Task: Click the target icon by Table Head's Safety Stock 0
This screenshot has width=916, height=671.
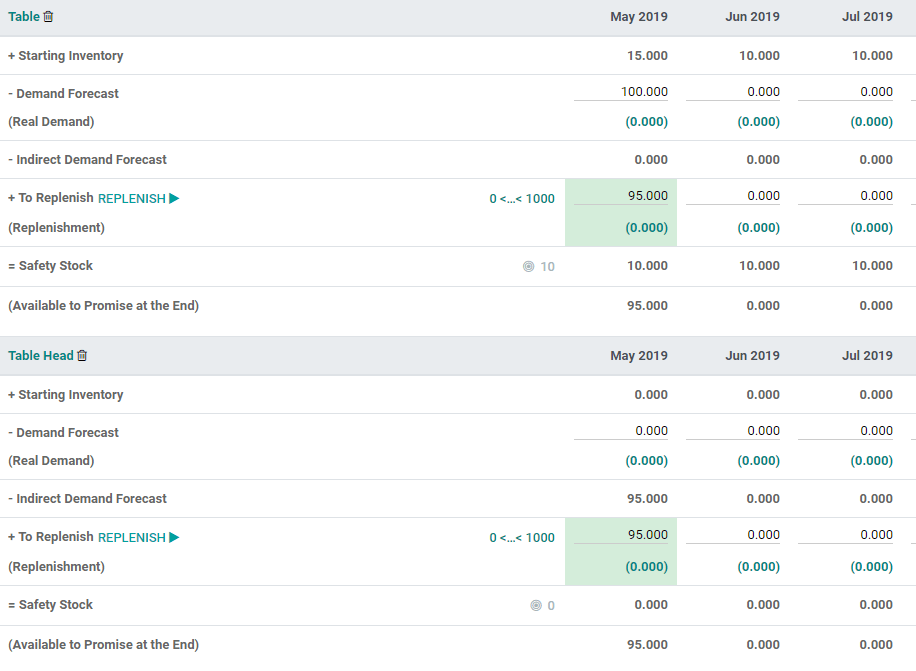Action: point(536,606)
